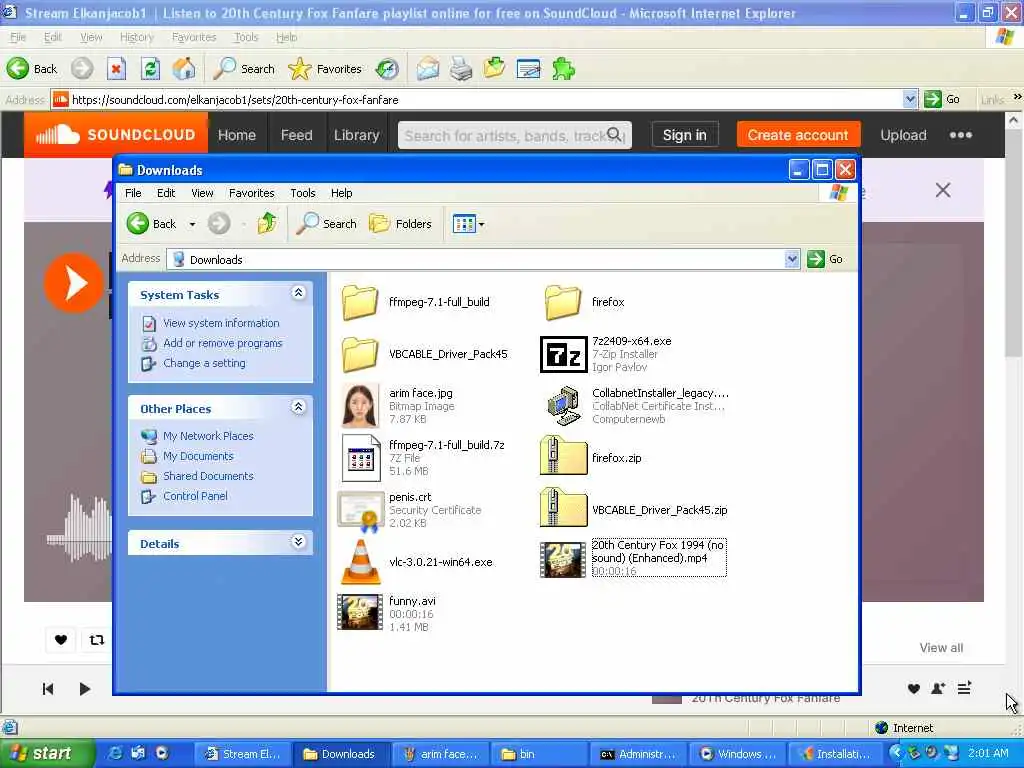Switch to the Administrator taskbar window
Screen dimensions: 1024x768
637,754
